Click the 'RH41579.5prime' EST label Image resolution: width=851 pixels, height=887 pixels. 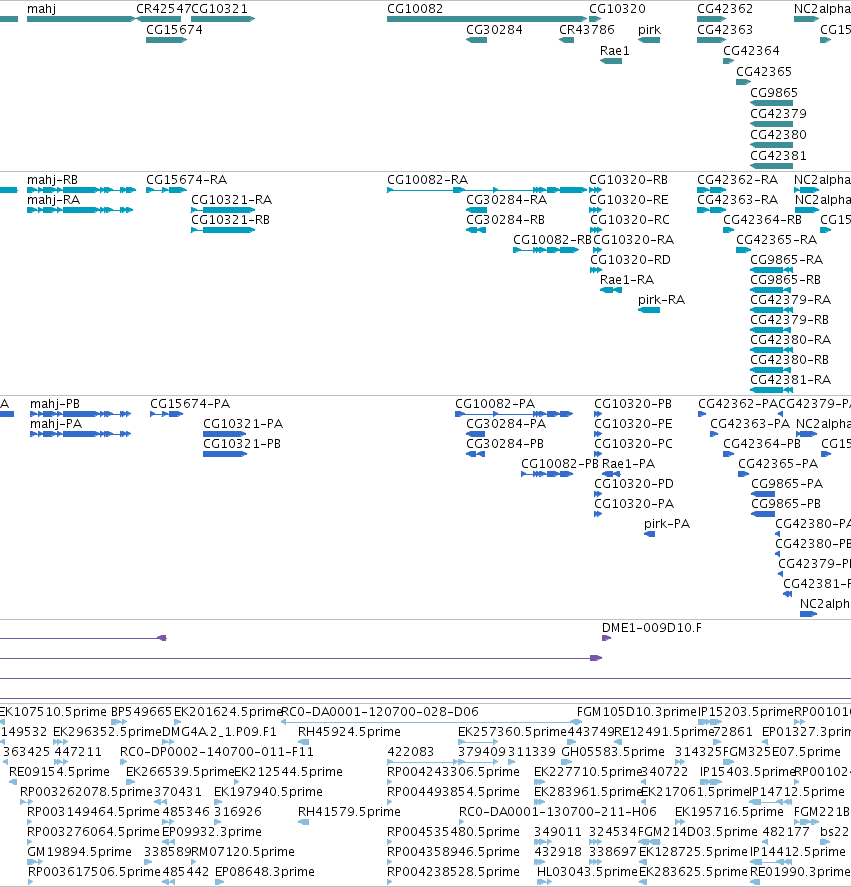[349, 811]
